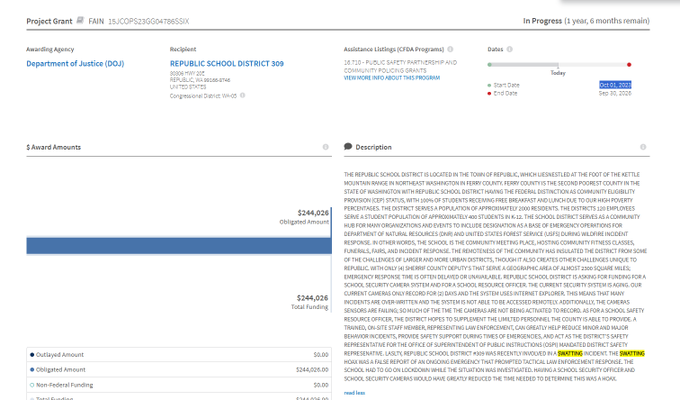Viewport: 680px width, 400px height.
Task: Click the FAIN identifier icon
Action: tap(79, 19)
